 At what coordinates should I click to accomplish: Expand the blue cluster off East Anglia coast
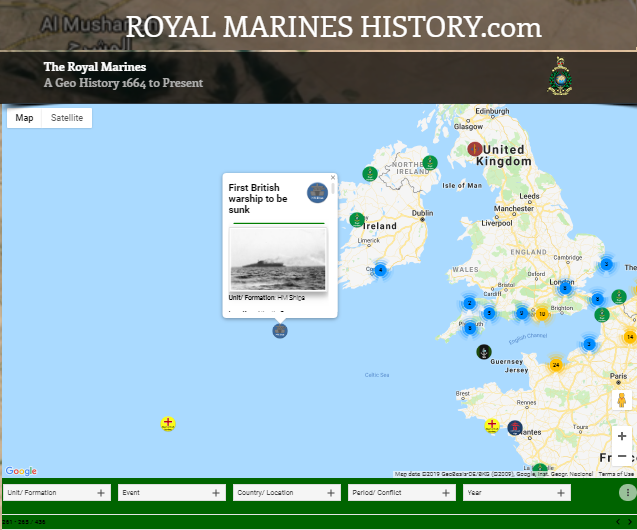point(607,264)
